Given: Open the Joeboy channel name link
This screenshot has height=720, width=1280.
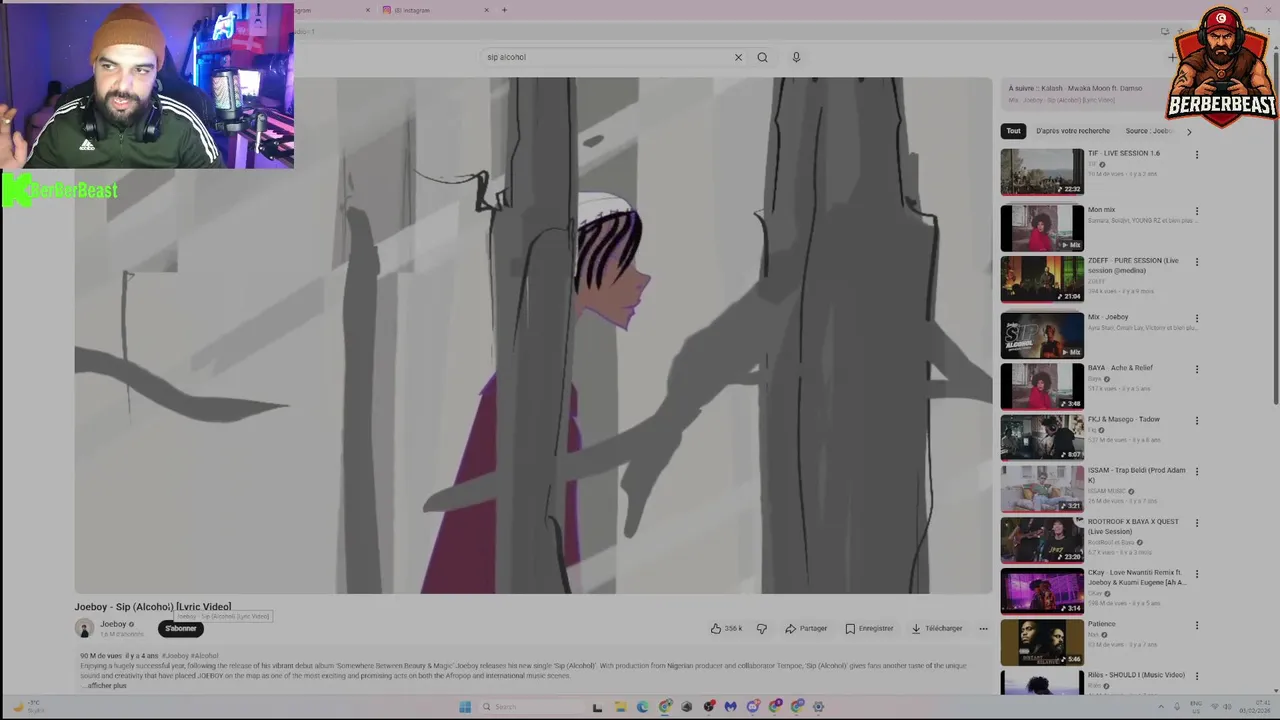Looking at the screenshot, I should pyautogui.click(x=113, y=624).
